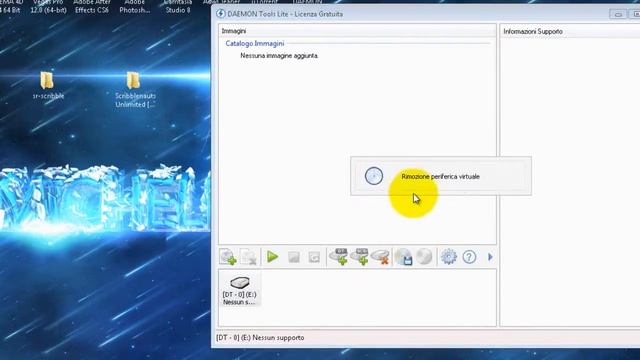Image resolution: width=640 pixels, height=360 pixels.
Task: Click the Adobe After Effects CS6 desktop shortcut
Action: point(92,7)
